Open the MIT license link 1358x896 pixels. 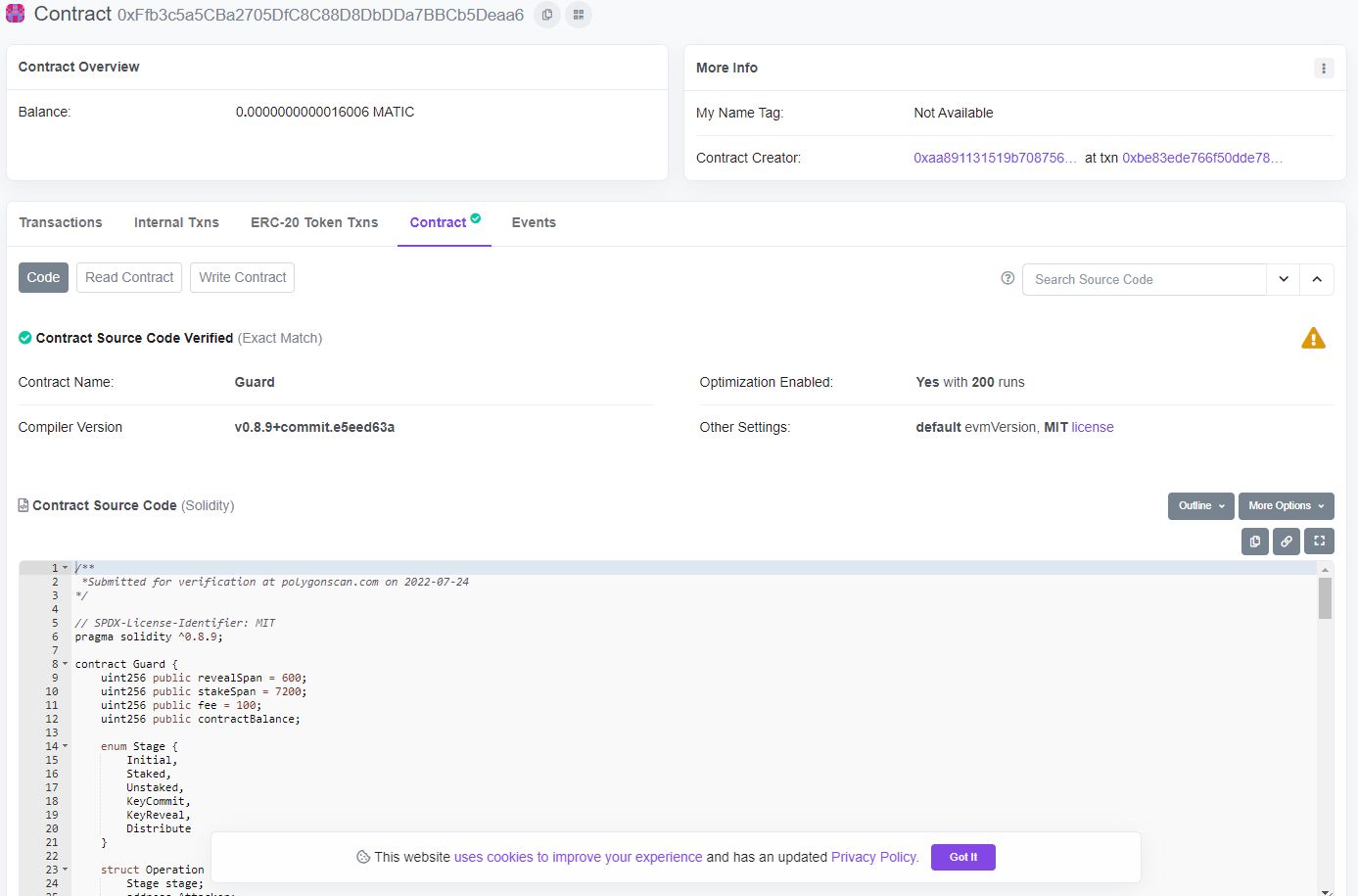1093,427
